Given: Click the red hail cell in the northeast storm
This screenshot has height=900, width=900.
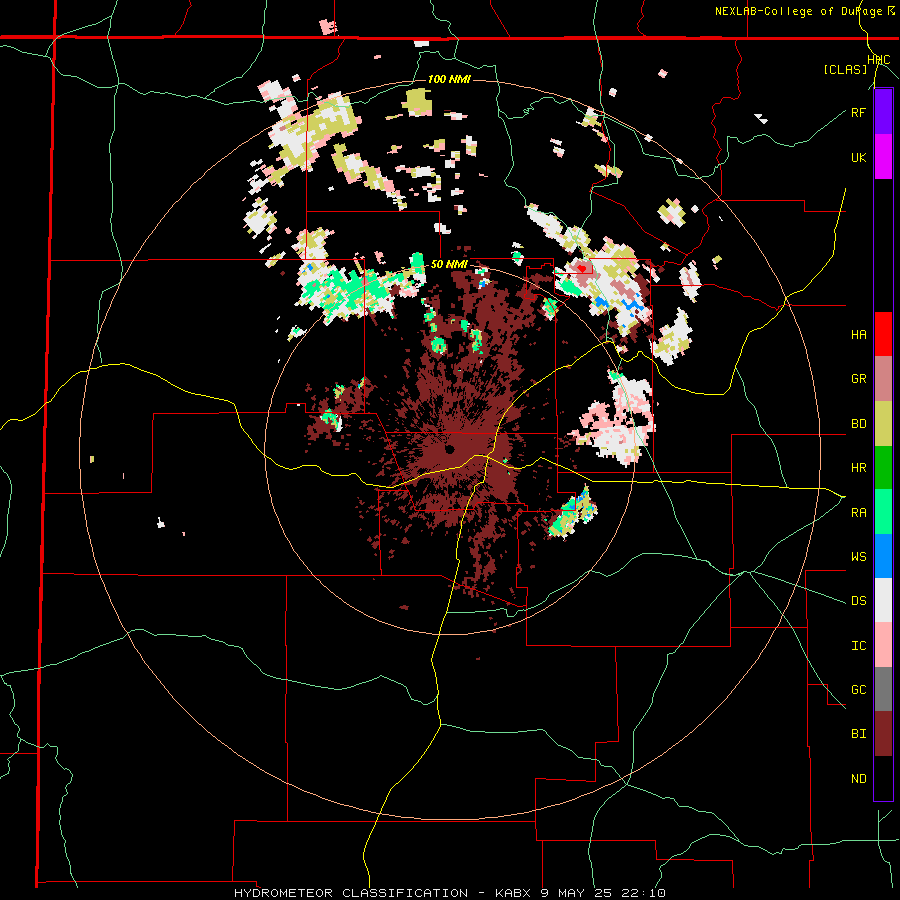Looking at the screenshot, I should coord(581,268).
